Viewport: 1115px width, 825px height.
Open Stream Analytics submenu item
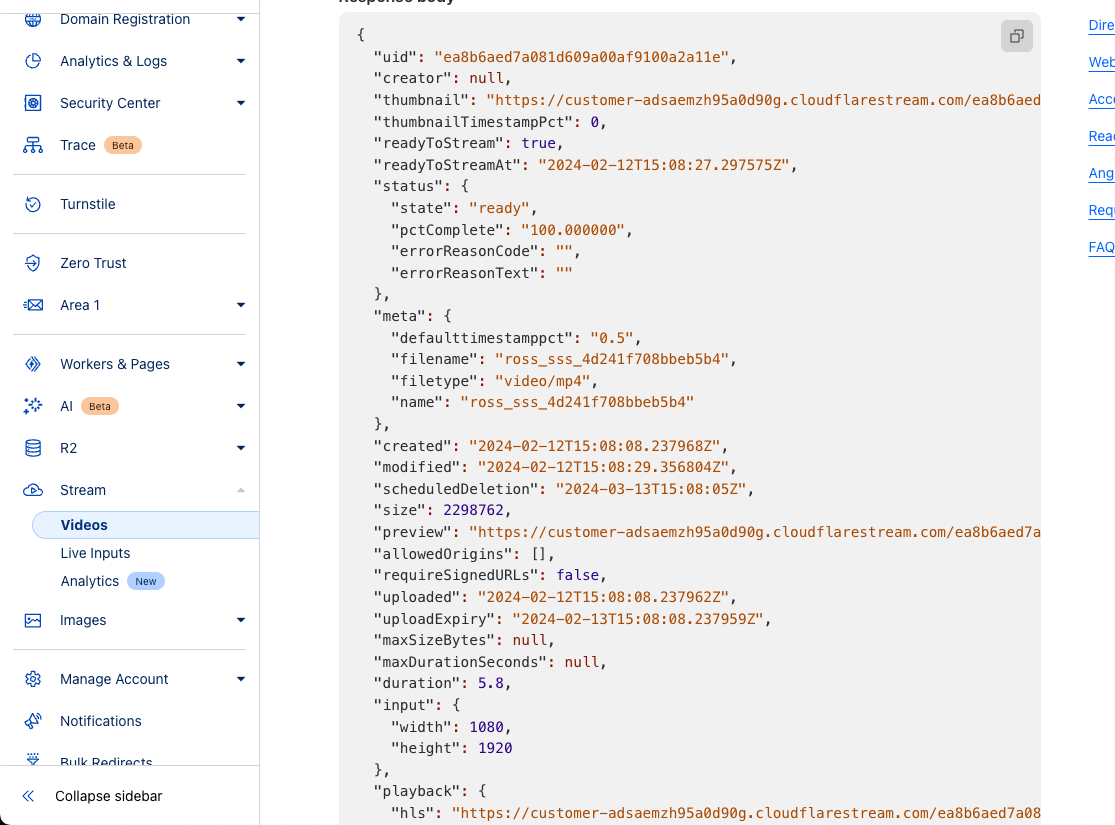pos(90,581)
